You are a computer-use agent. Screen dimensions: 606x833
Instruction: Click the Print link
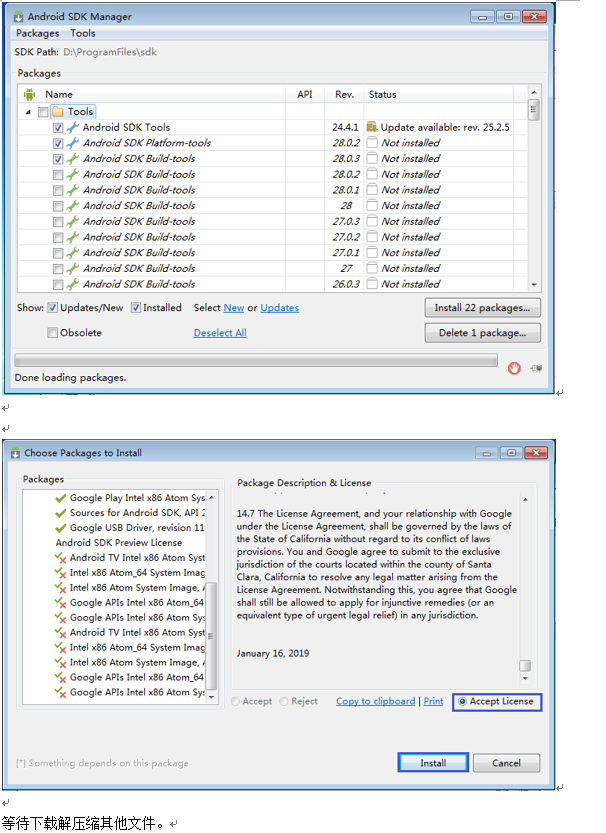coord(433,701)
